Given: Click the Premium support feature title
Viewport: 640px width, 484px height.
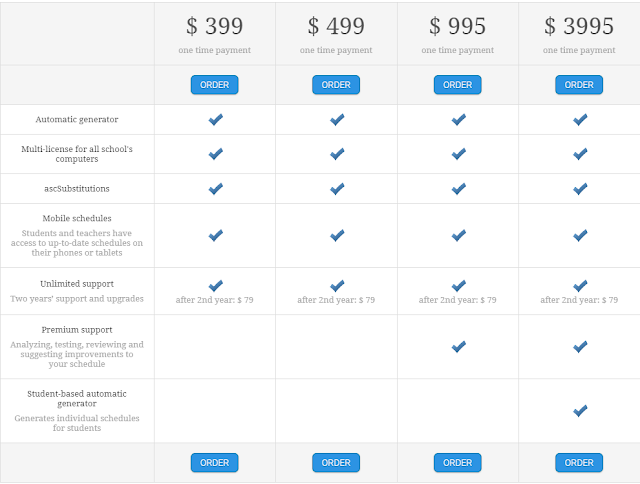Looking at the screenshot, I should (x=77, y=329).
